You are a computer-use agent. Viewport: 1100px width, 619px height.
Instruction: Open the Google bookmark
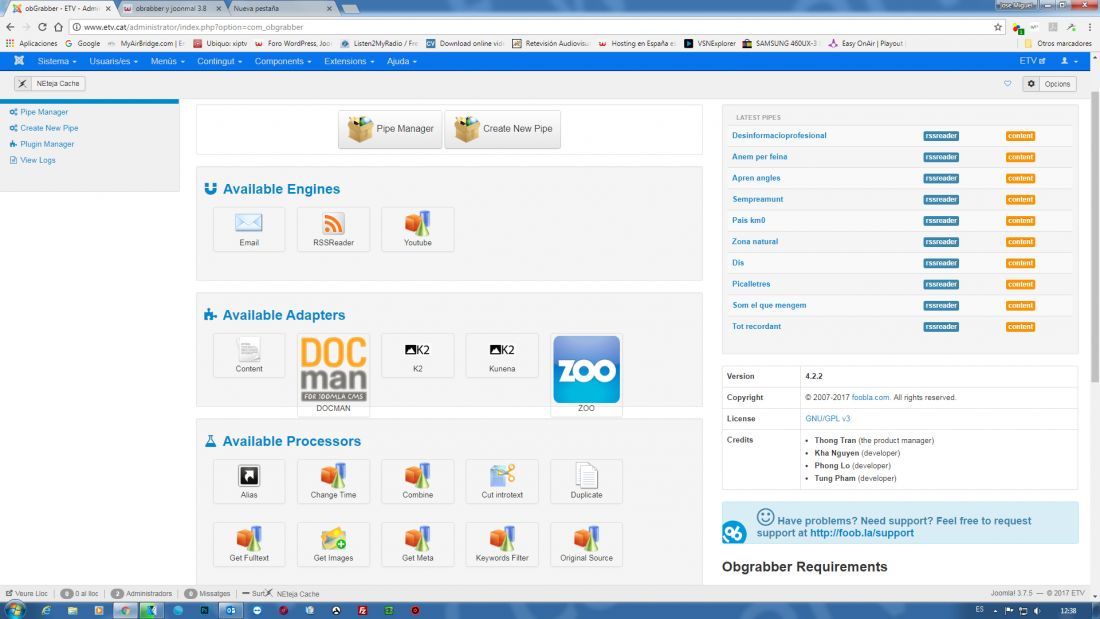click(83, 44)
